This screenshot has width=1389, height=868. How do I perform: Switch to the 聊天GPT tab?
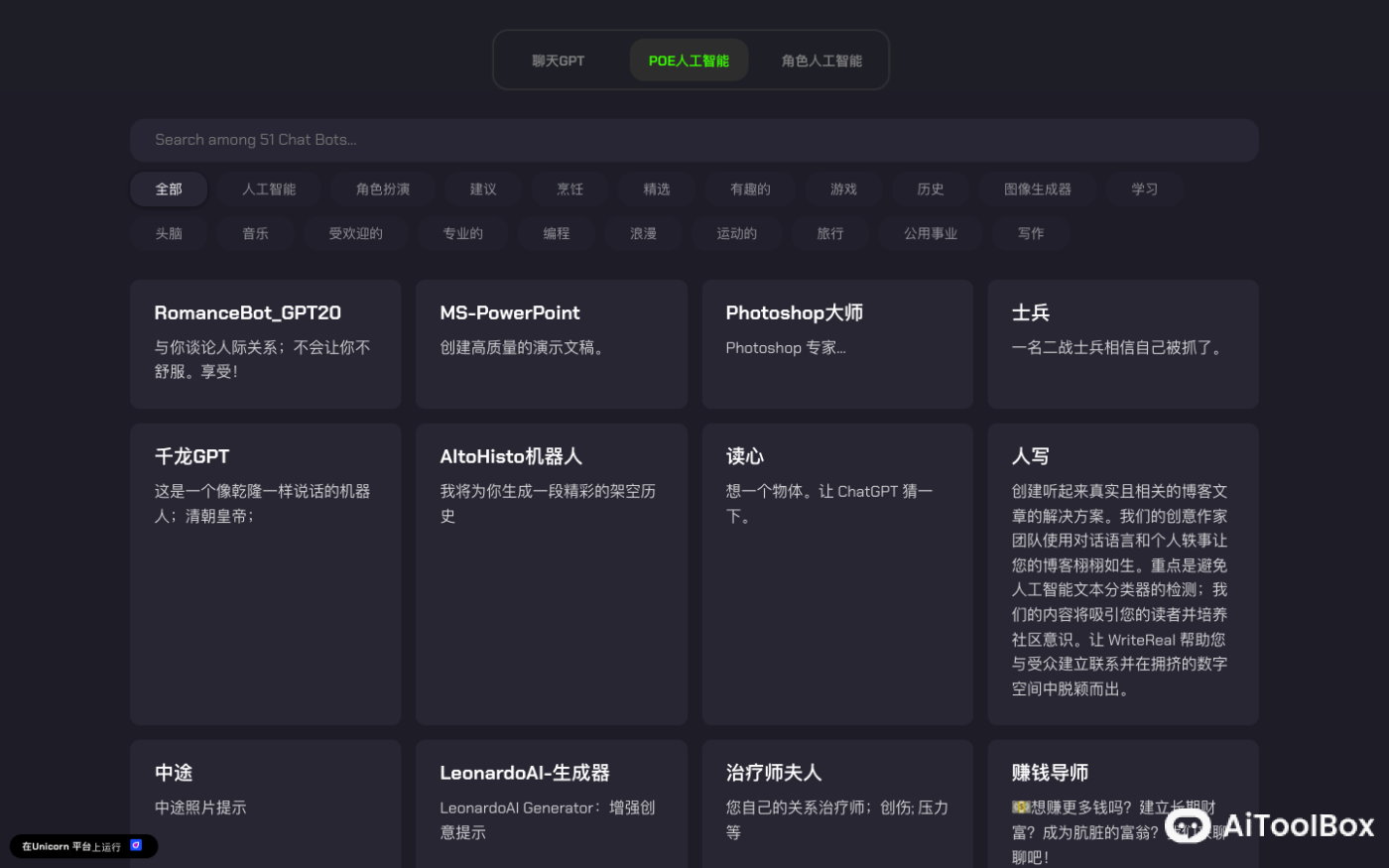click(559, 60)
